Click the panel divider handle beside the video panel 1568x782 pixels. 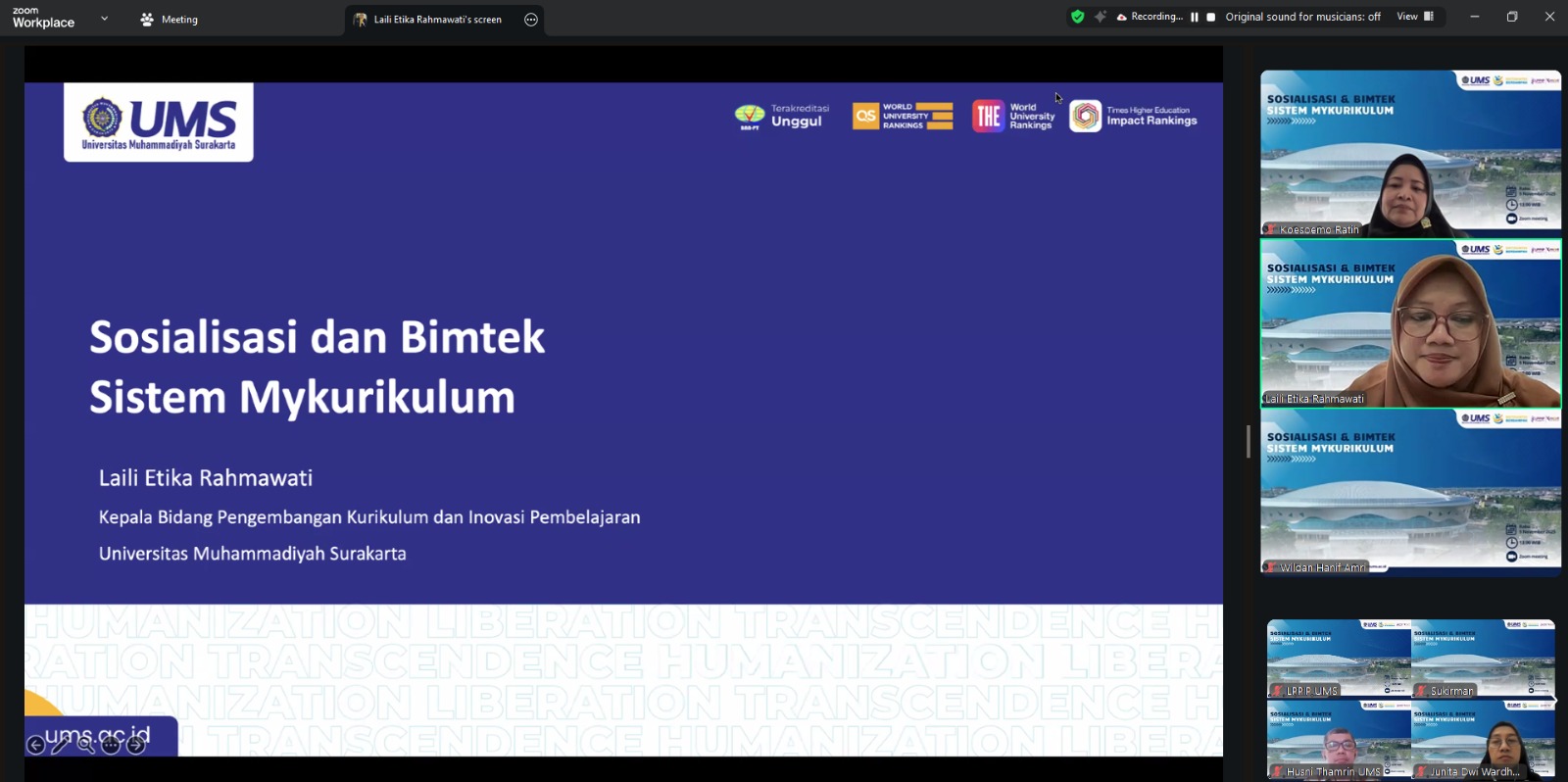(1248, 442)
